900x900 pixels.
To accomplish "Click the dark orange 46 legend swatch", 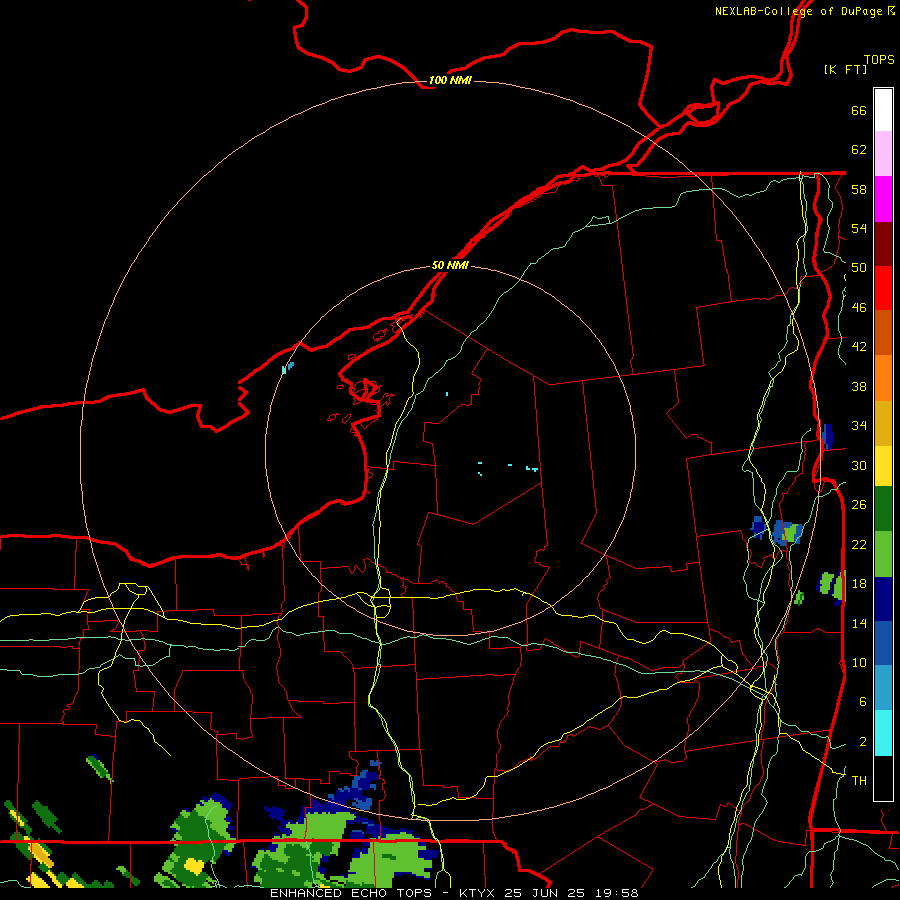I will point(883,333).
